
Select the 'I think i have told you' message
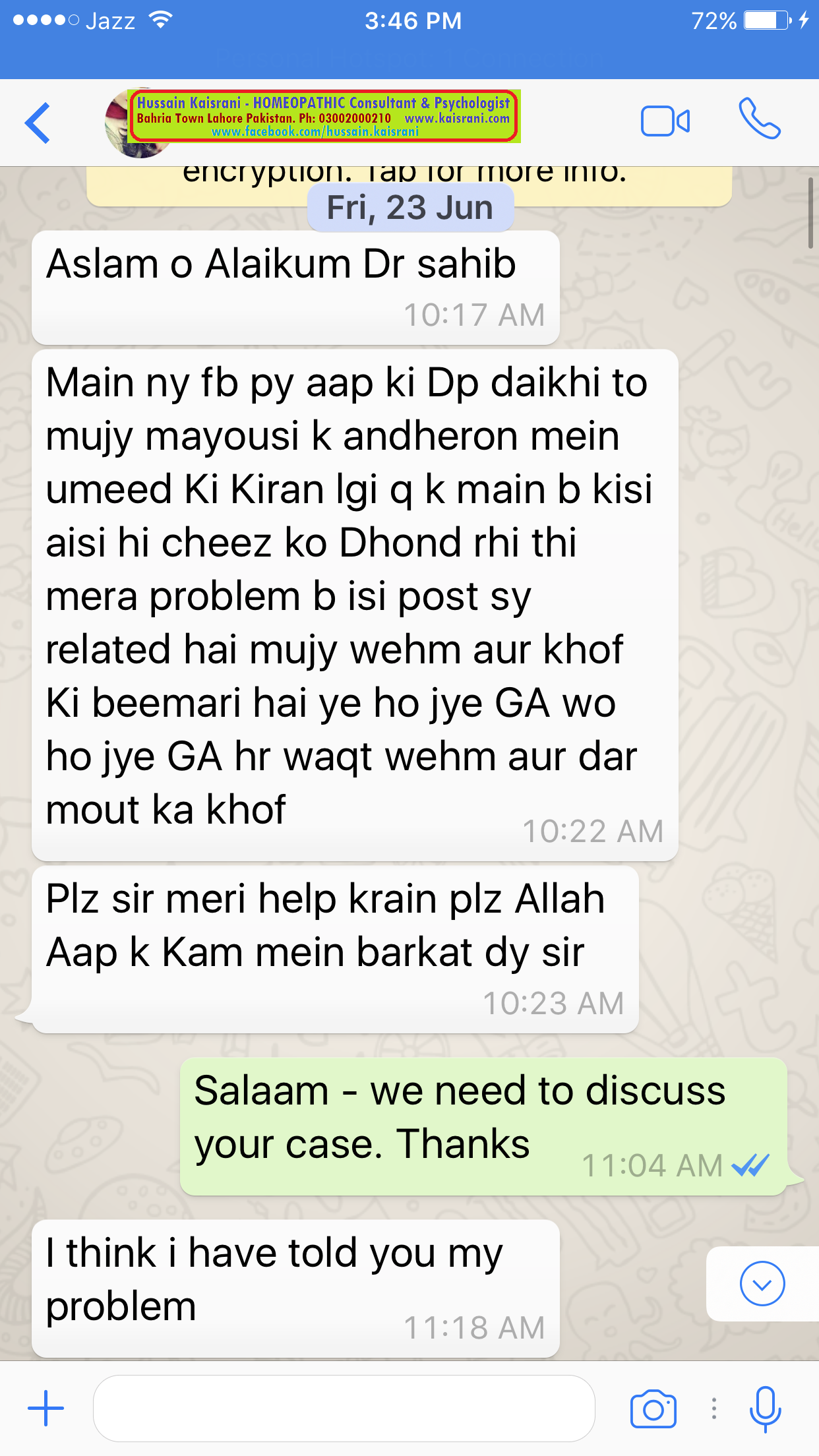295,1288
